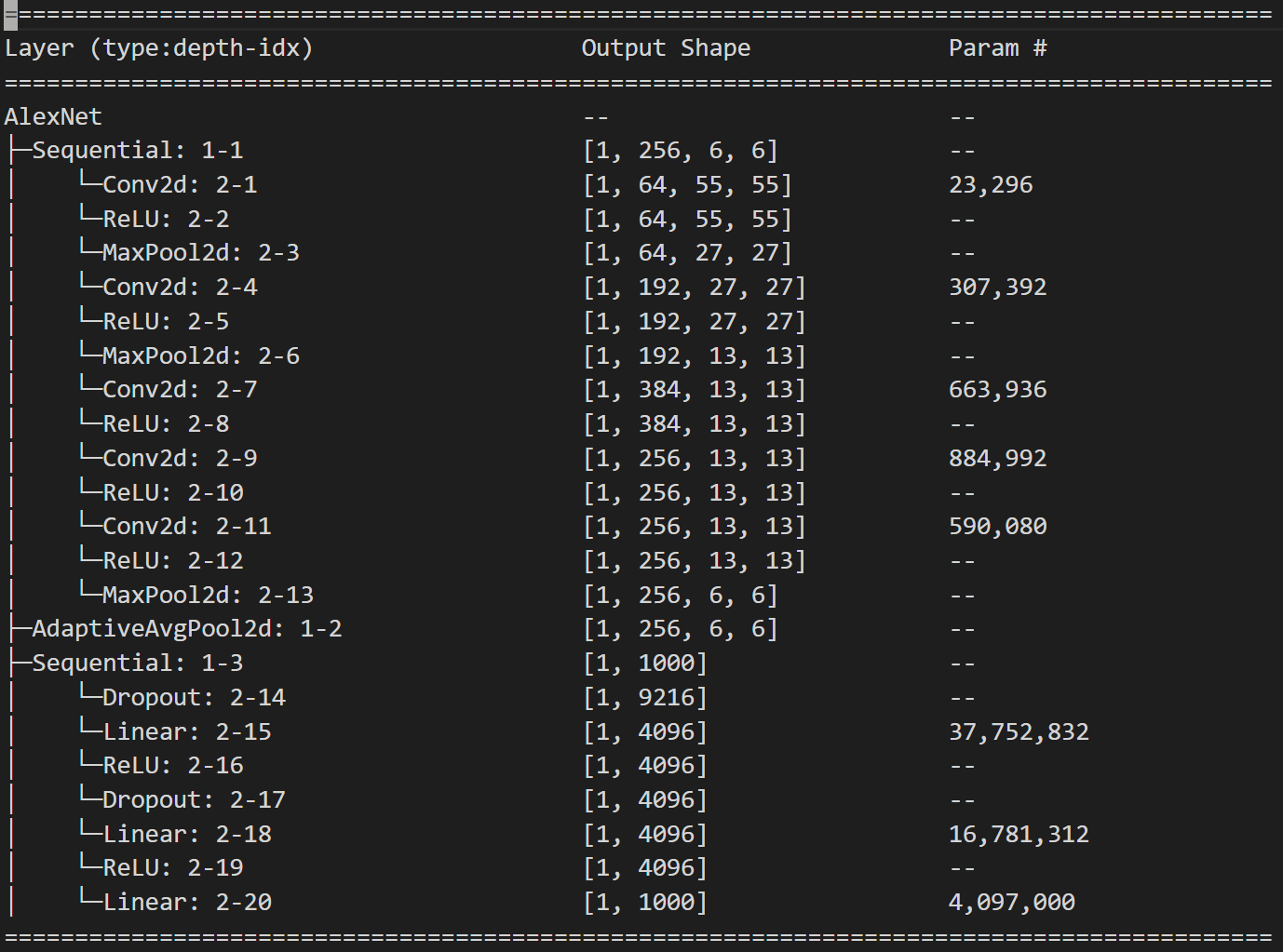Click the Output Shape column header
1283x952 pixels.
coord(666,48)
